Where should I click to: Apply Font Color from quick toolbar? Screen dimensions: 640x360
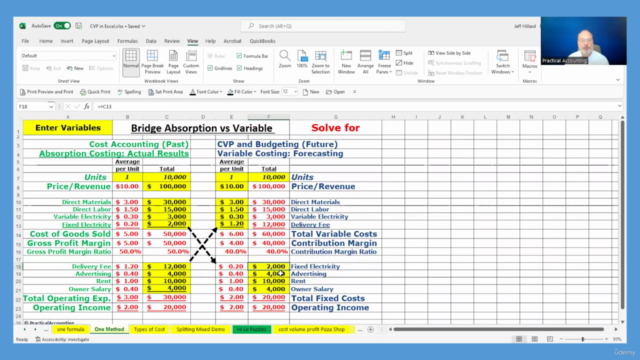pyautogui.click(x=204, y=92)
